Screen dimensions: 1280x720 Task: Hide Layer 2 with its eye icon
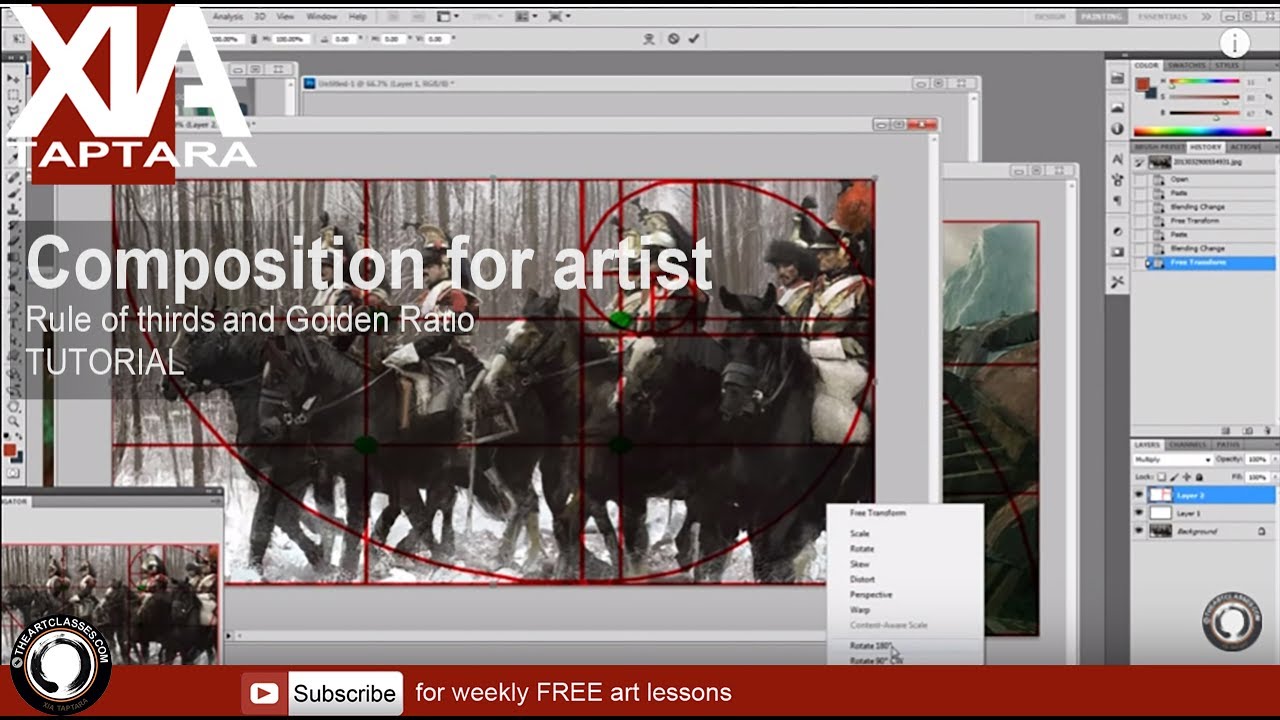tap(1139, 495)
